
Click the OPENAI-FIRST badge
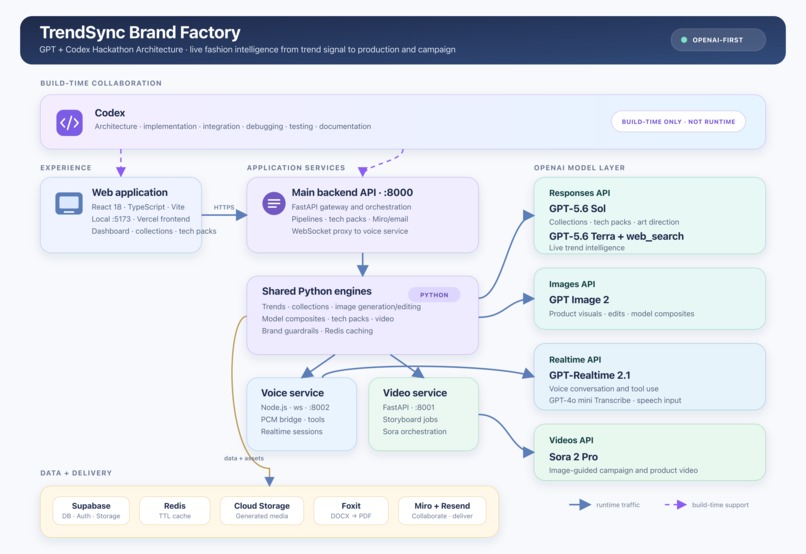(x=718, y=40)
